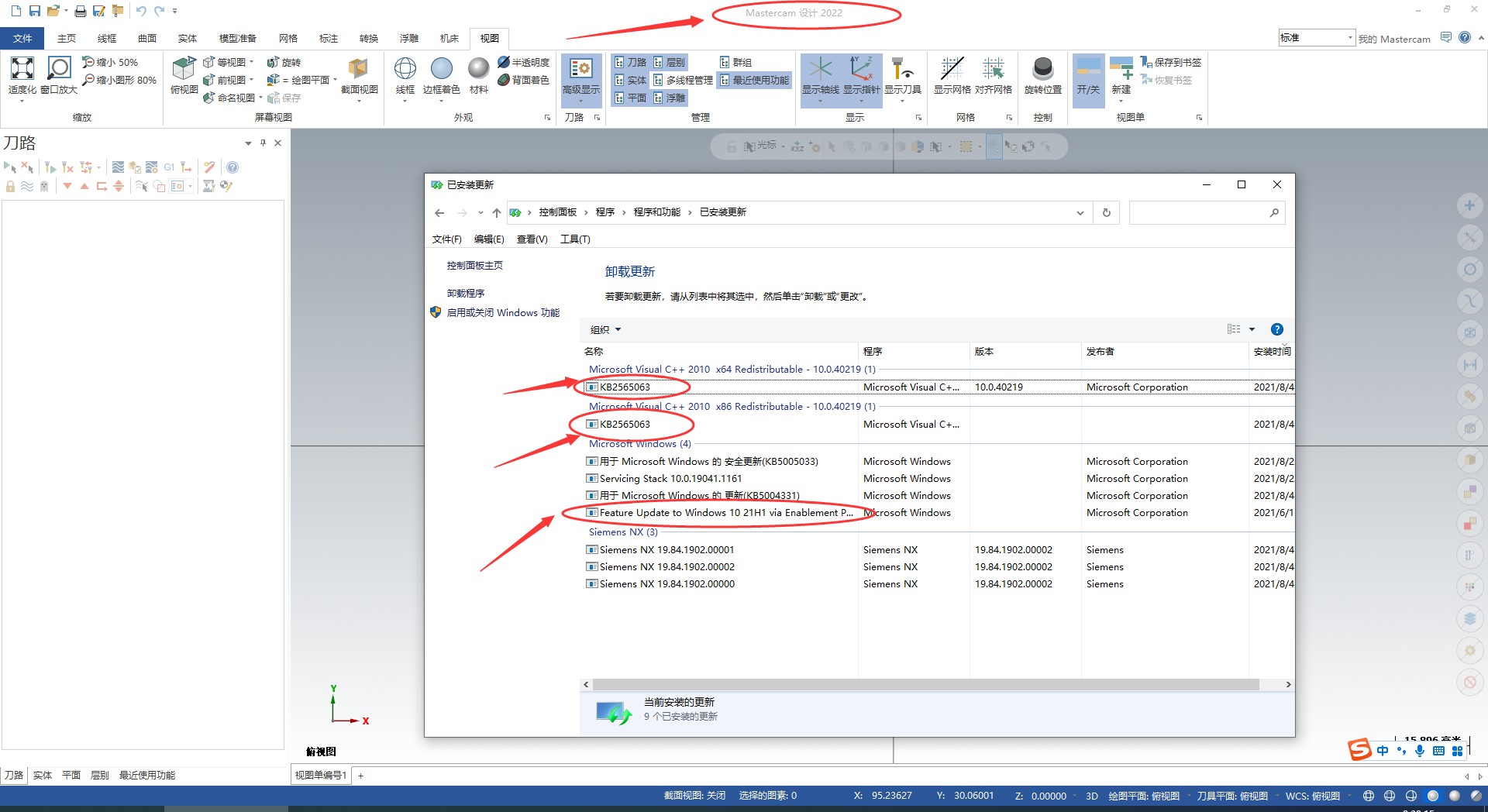Click the Fit (适度化) zoom icon
The image size is (1488, 812).
point(22,69)
